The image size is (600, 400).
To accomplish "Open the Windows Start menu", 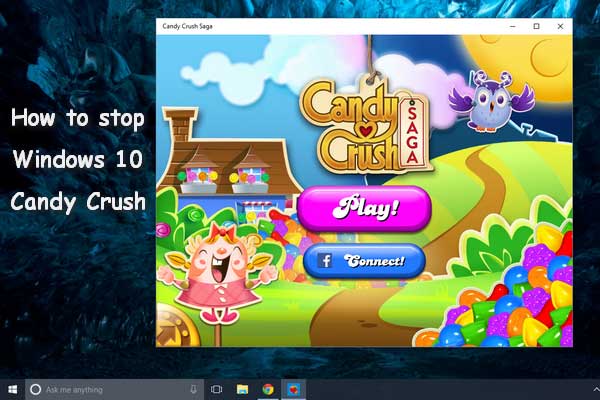I will pyautogui.click(x=12, y=390).
